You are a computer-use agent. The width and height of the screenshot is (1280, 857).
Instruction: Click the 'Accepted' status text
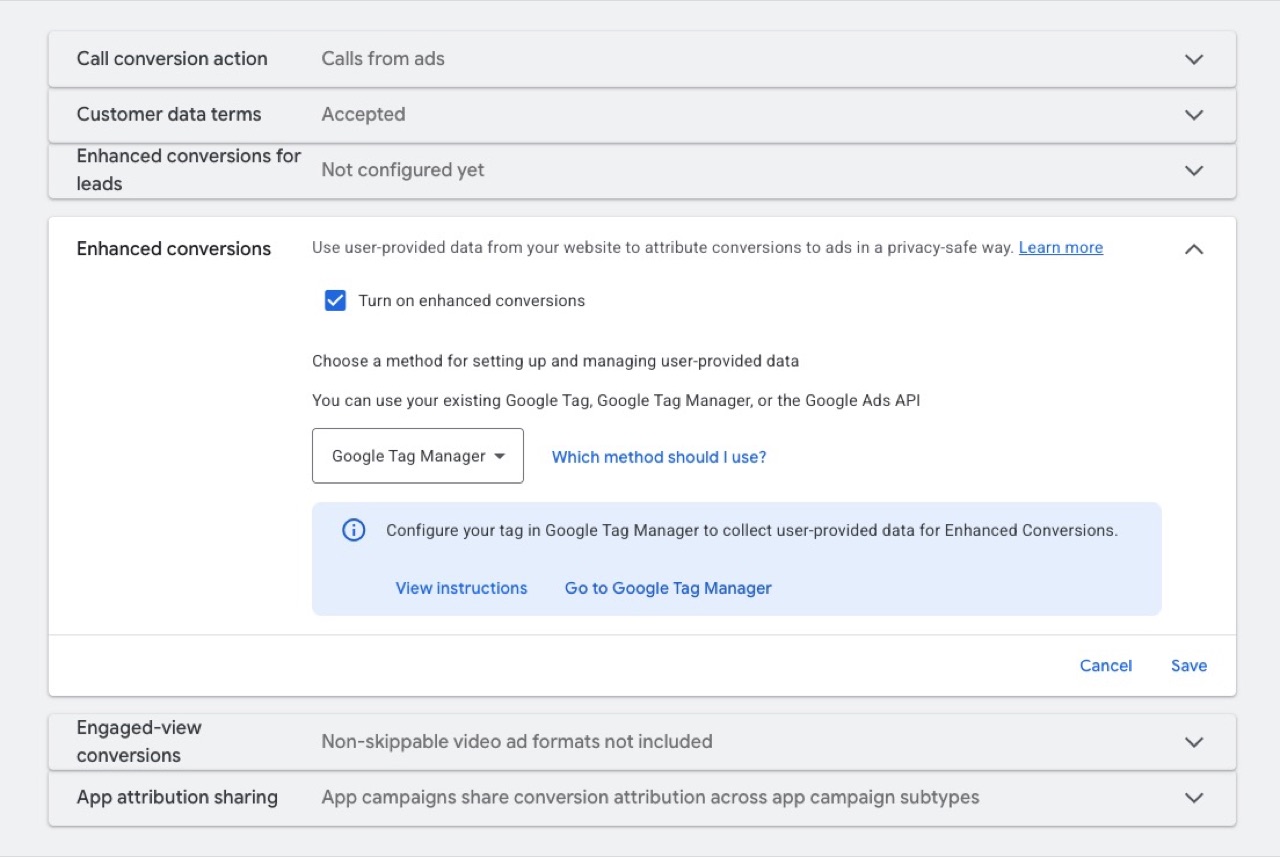(363, 115)
